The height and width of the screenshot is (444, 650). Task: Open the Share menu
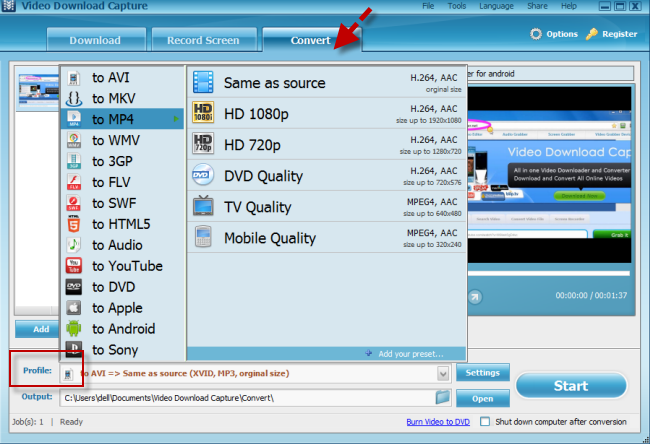pyautogui.click(x=537, y=6)
